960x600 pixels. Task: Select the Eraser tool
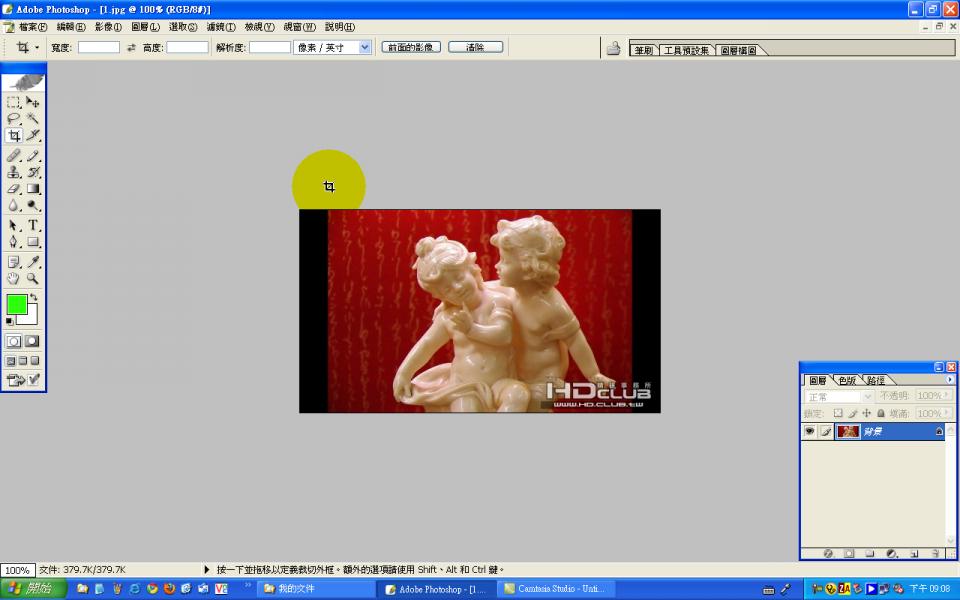(13, 189)
